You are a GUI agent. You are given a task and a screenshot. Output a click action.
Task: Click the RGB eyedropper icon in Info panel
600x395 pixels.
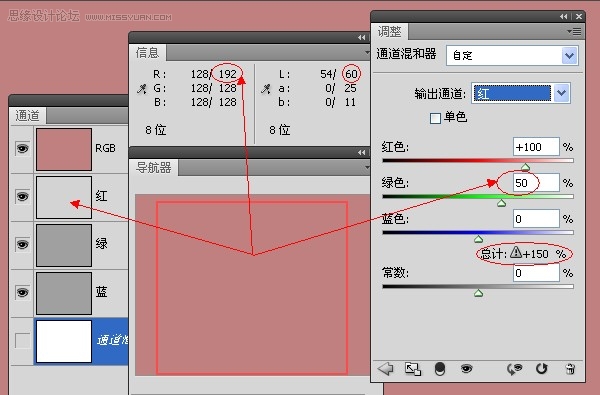click(142, 89)
